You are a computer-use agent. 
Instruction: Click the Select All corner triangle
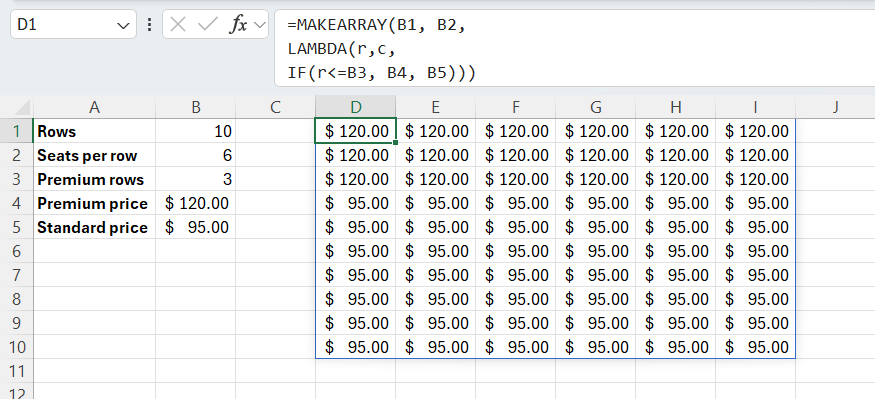point(21,107)
